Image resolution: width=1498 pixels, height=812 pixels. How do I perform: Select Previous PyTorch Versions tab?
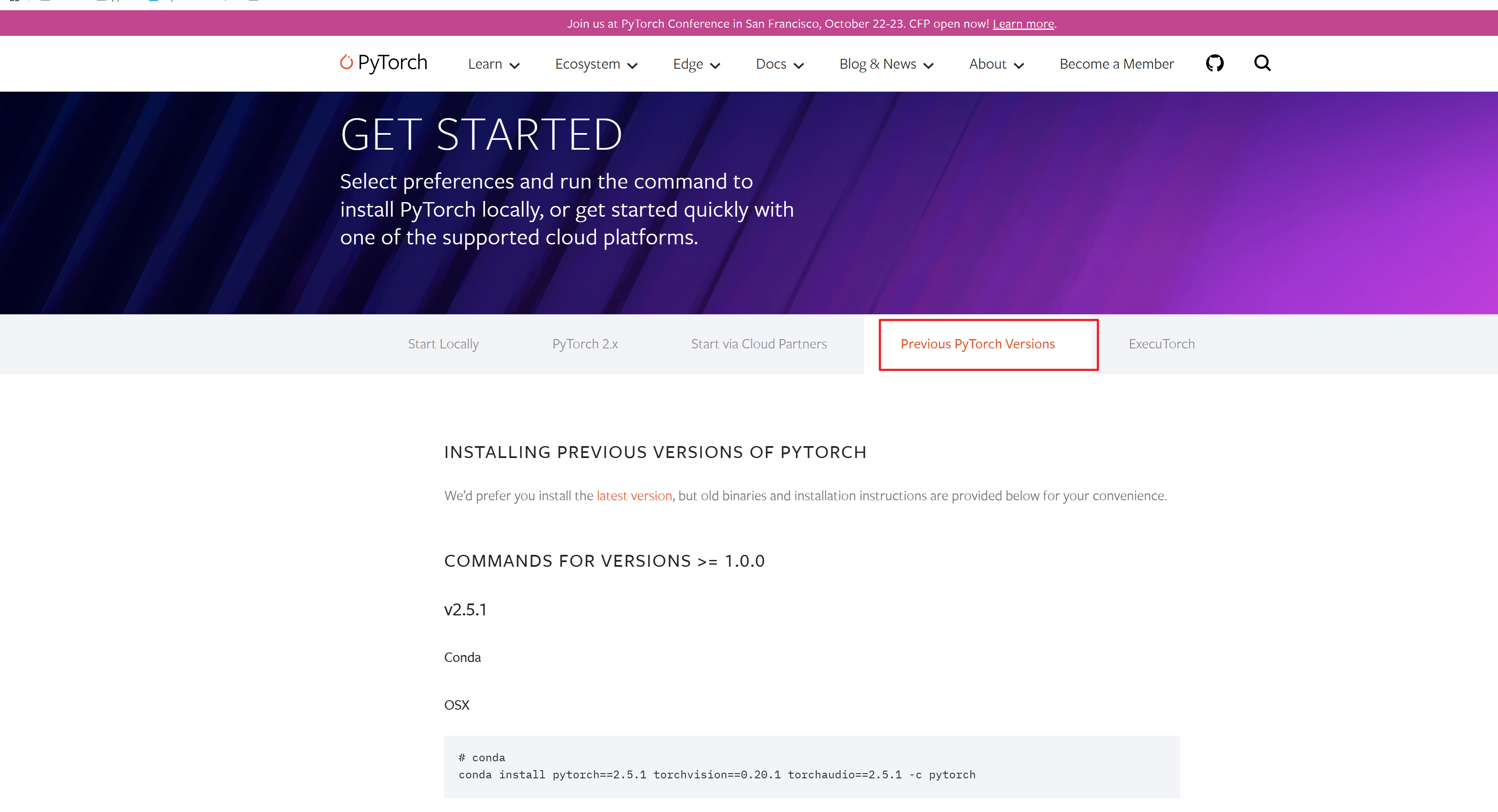(977, 344)
